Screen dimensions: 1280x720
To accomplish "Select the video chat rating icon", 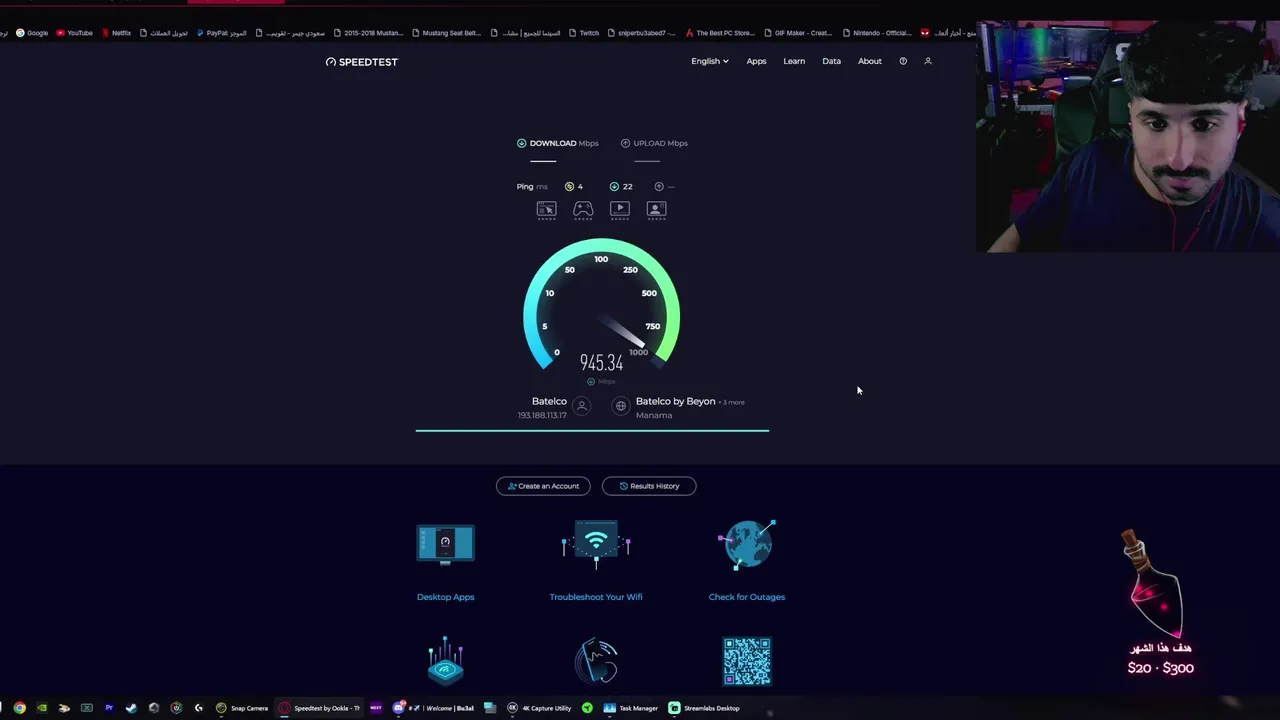I will 657,209.
